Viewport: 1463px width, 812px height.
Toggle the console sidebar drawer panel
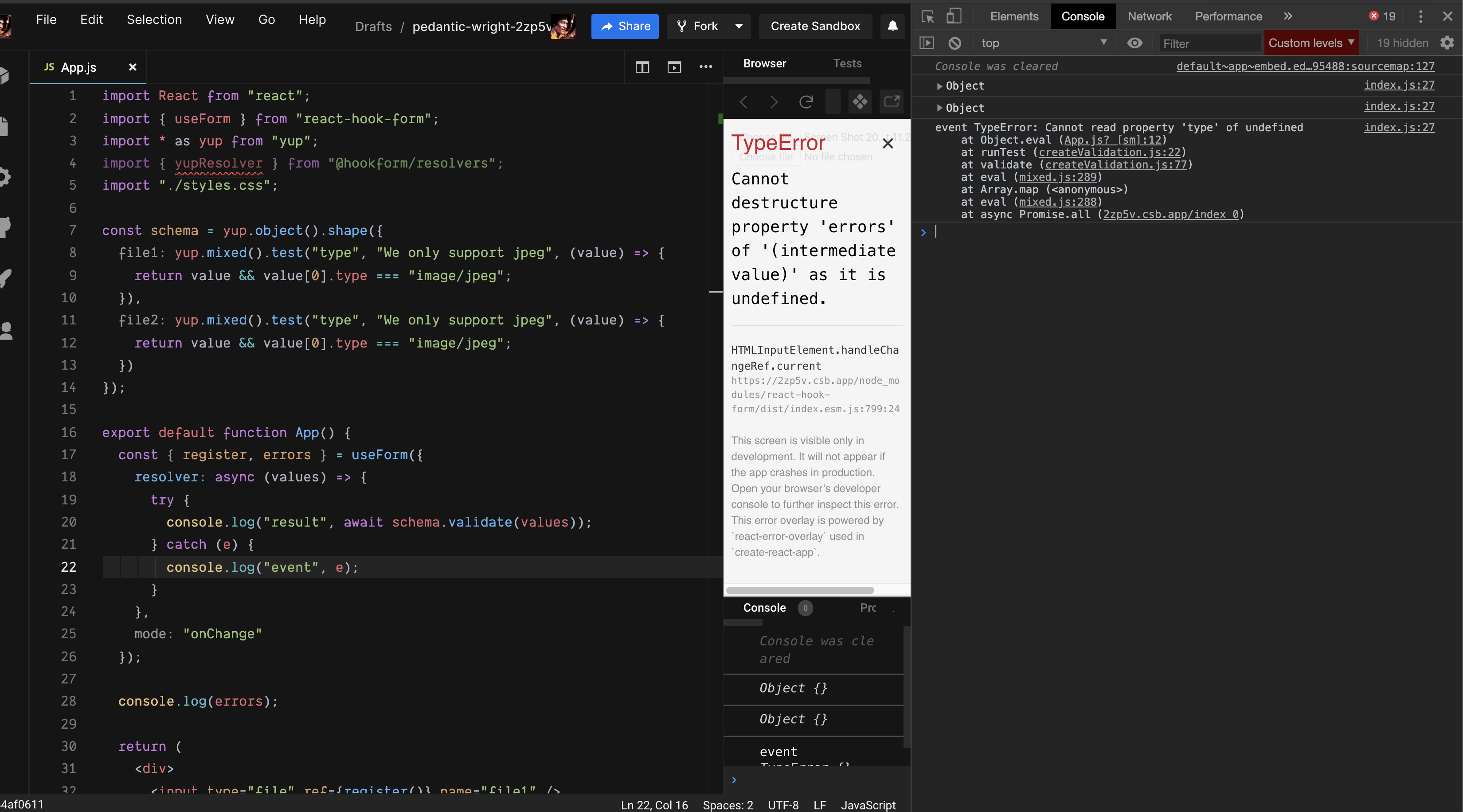(x=927, y=43)
